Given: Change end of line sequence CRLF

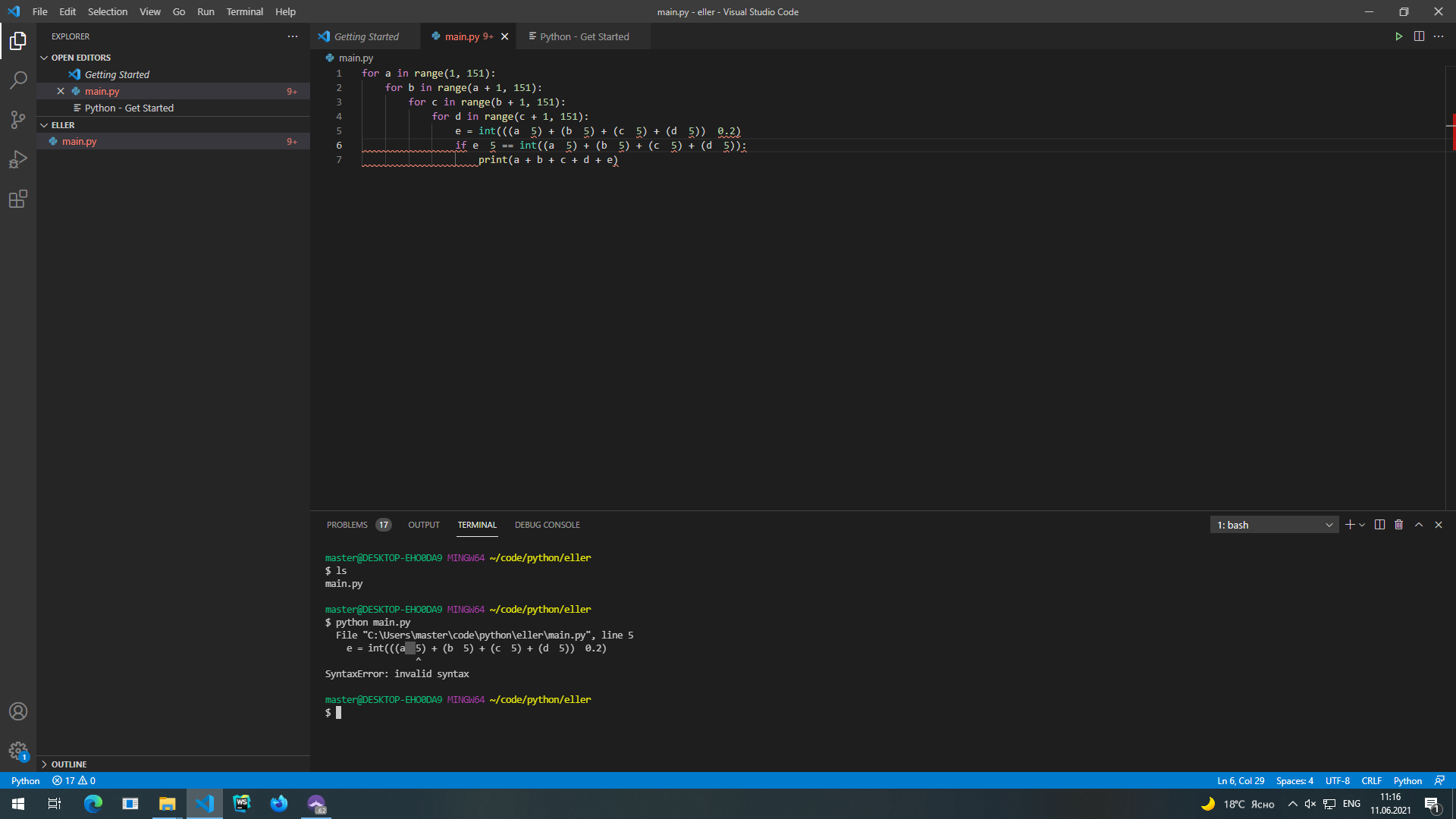Looking at the screenshot, I should coord(1371,780).
